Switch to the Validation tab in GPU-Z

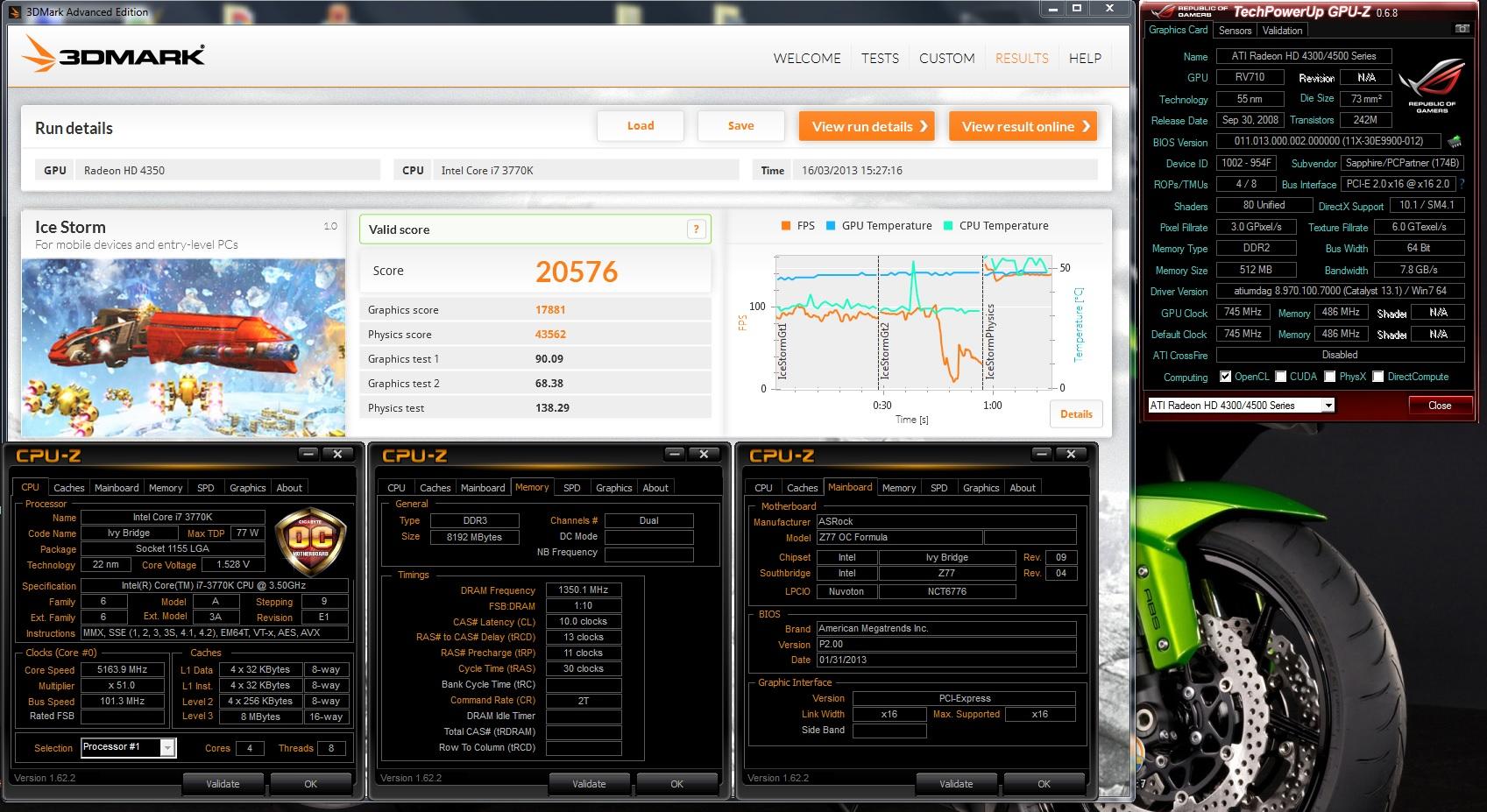[x=1282, y=31]
